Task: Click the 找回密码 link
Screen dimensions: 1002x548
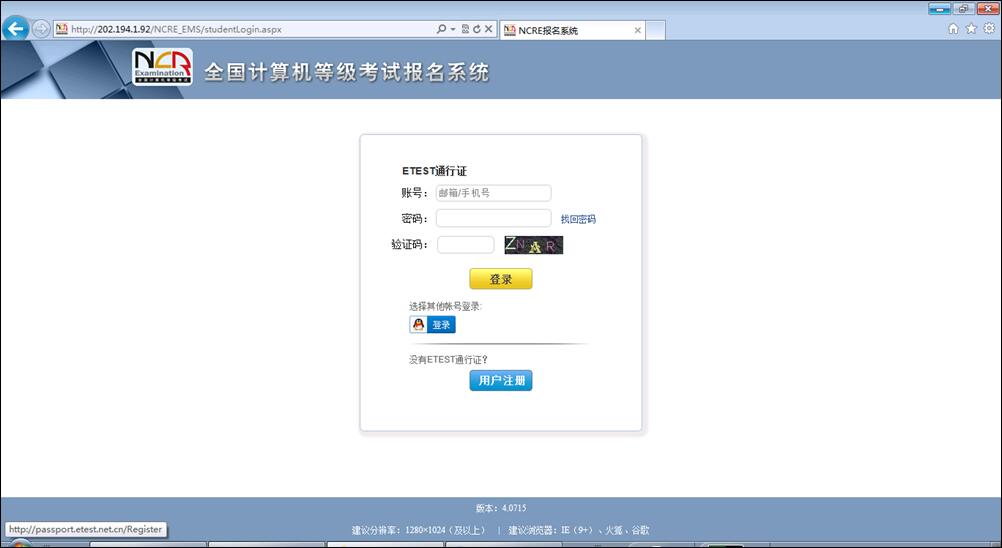Action: [x=578, y=219]
